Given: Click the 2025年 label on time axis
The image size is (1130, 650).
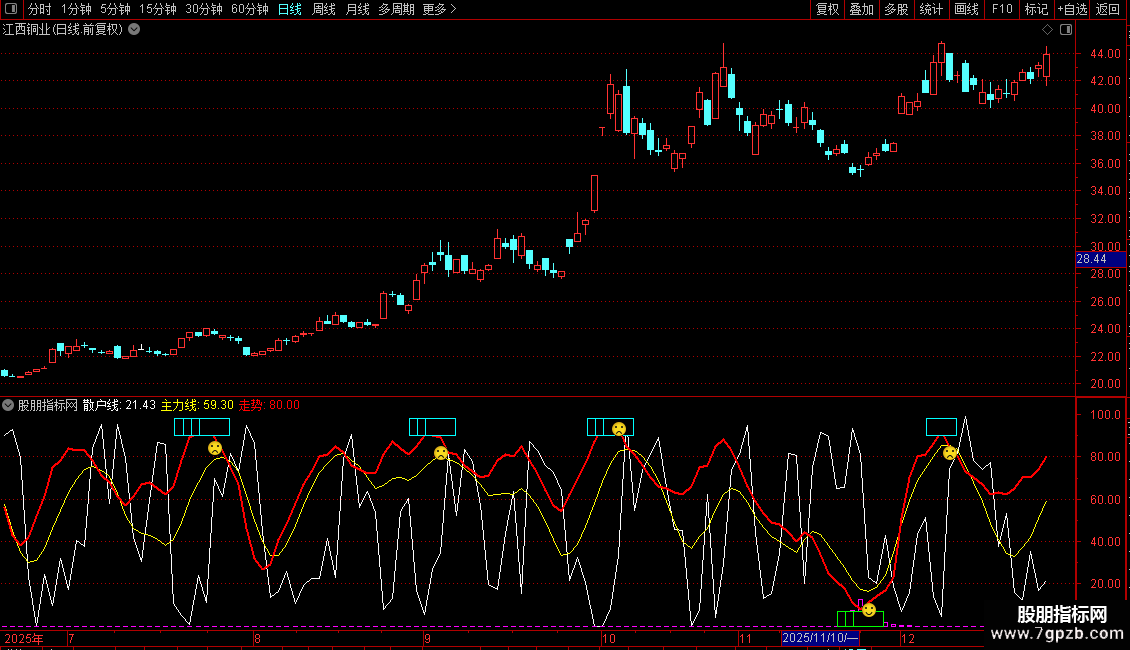Looking at the screenshot, I should point(24,638).
